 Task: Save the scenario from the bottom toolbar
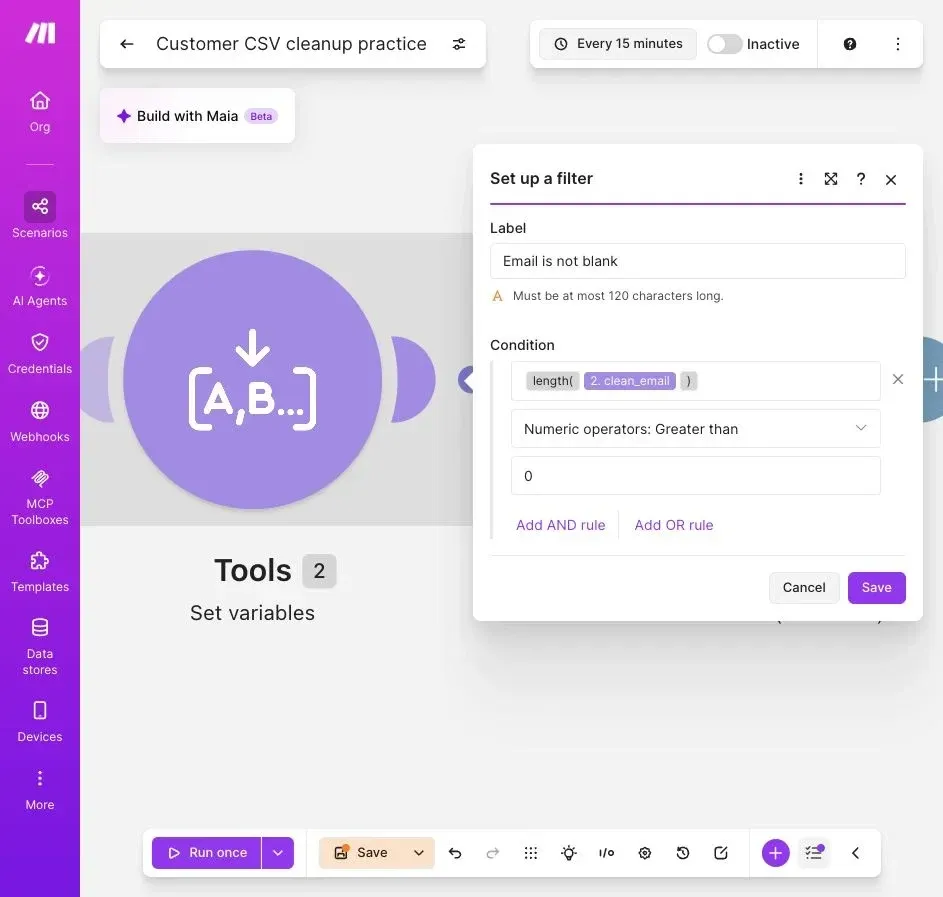(361, 853)
